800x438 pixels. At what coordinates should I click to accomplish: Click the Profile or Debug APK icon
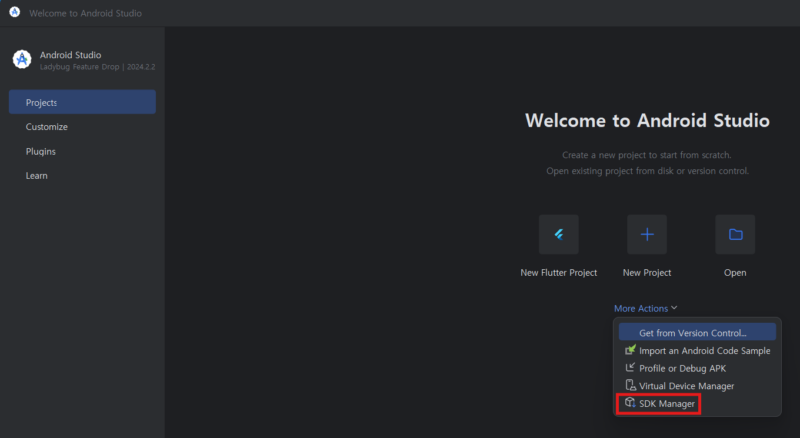pyautogui.click(x=631, y=368)
